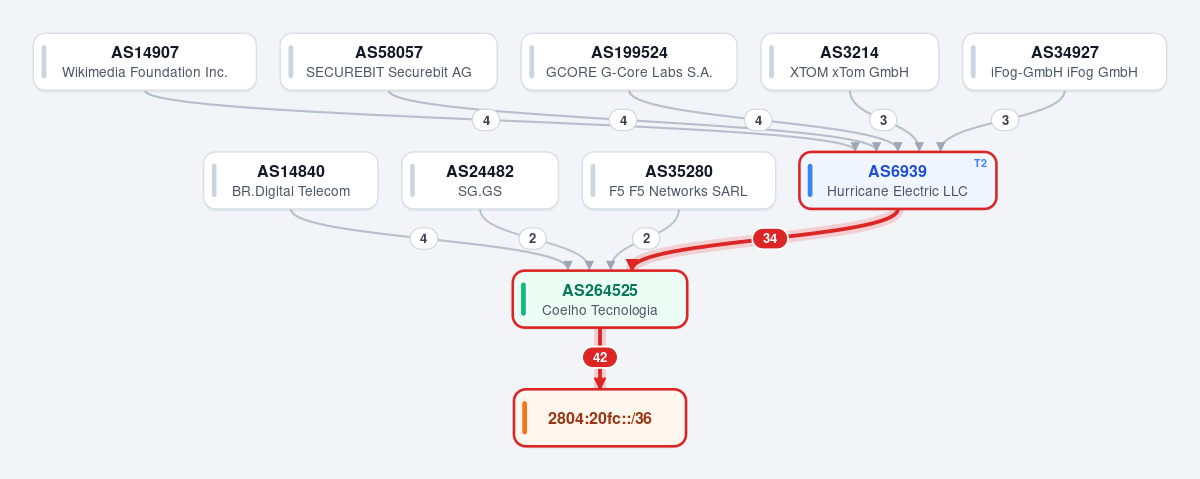Select the AS199524 GCORE G-Core Labs node

tap(629, 62)
